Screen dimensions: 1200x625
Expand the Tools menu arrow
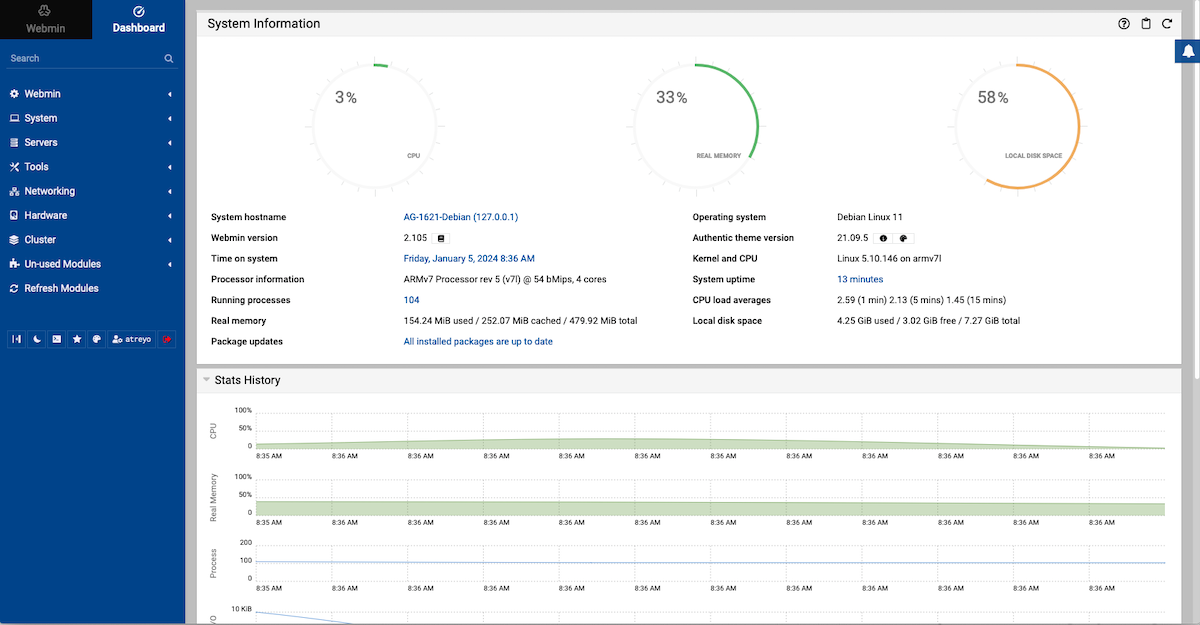[x=170, y=167]
